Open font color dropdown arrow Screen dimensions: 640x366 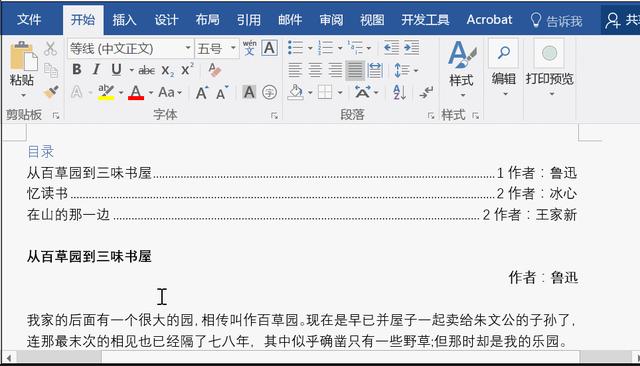151,93
